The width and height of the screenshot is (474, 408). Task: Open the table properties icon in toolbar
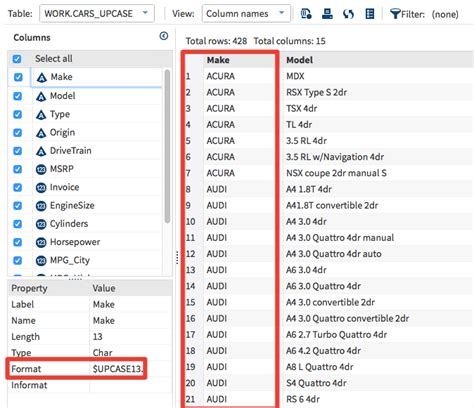[x=306, y=14]
